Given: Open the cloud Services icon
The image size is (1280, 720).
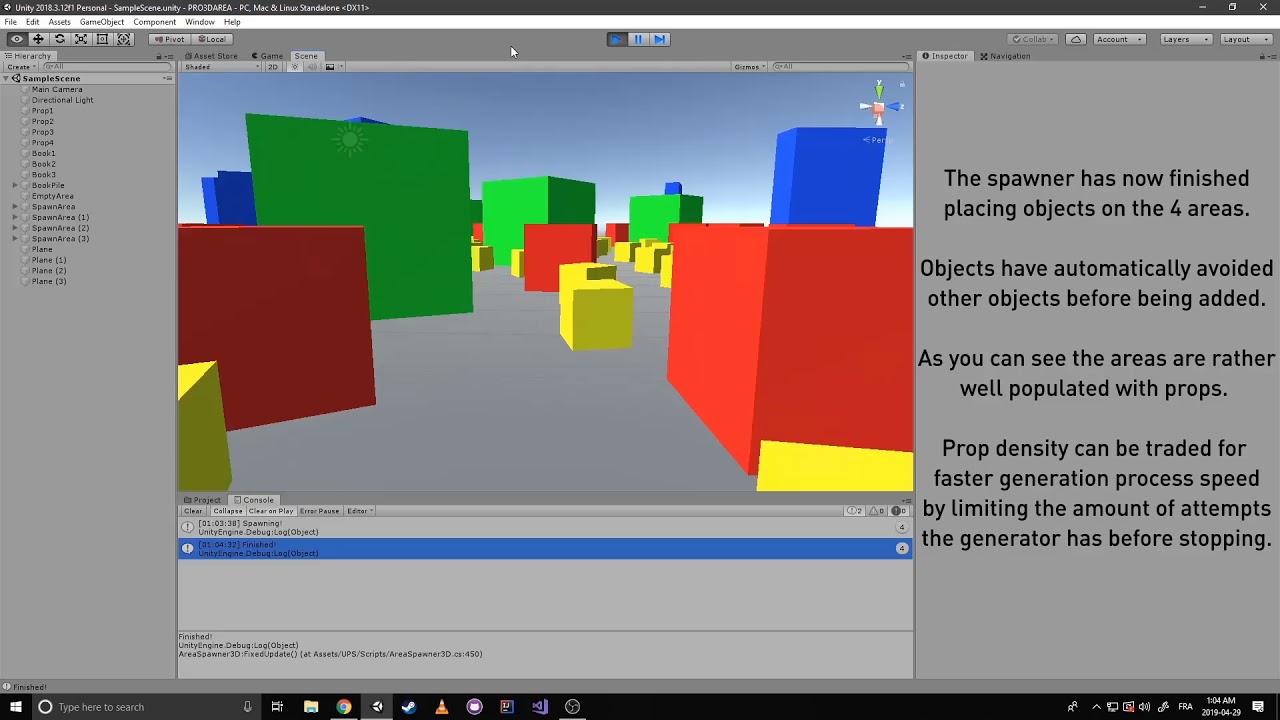Looking at the screenshot, I should click(1076, 39).
